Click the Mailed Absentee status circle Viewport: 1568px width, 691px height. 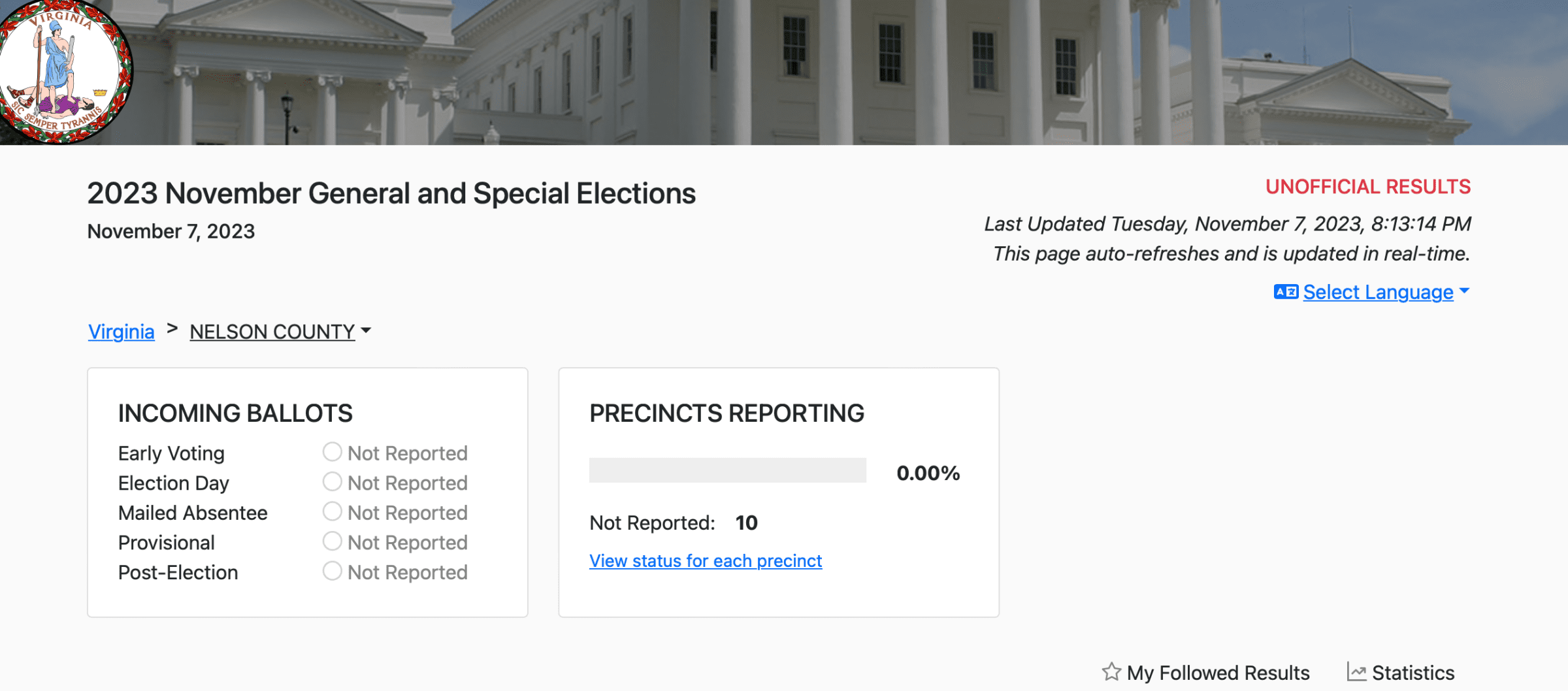coord(333,511)
